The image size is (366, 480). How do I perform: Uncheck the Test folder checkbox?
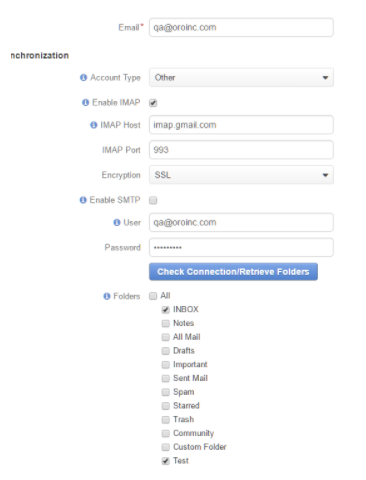point(166,461)
